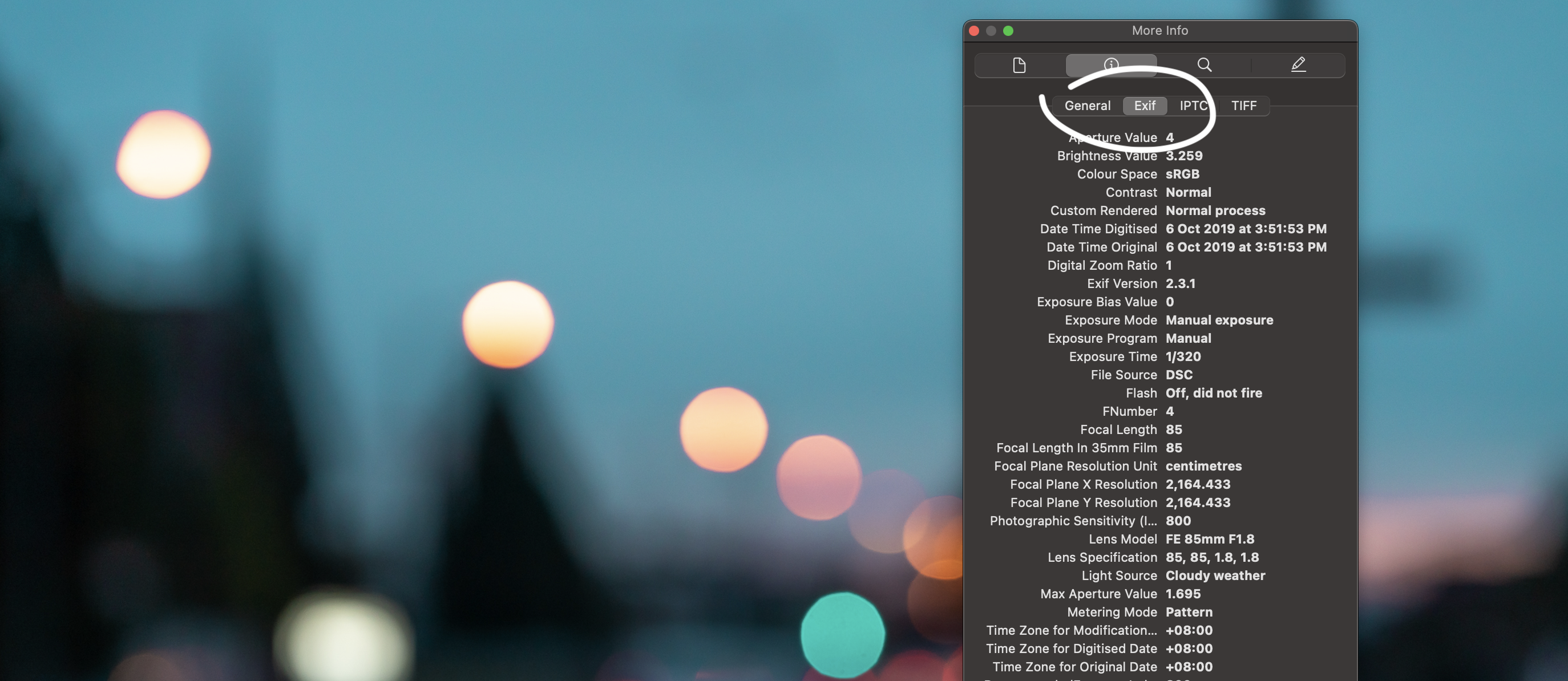Screen dimensions: 1568x681
Task: Click the Flash entry Off, did not fire
Action: coord(1213,393)
